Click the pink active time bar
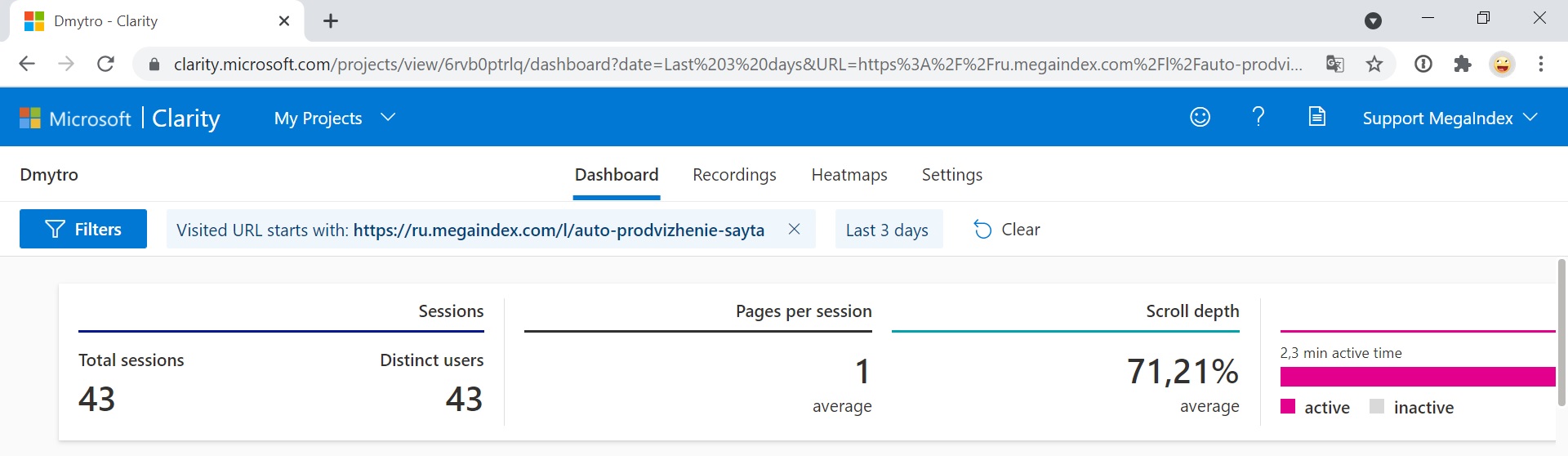Screen dimensions: 1568x456 point(1418,377)
